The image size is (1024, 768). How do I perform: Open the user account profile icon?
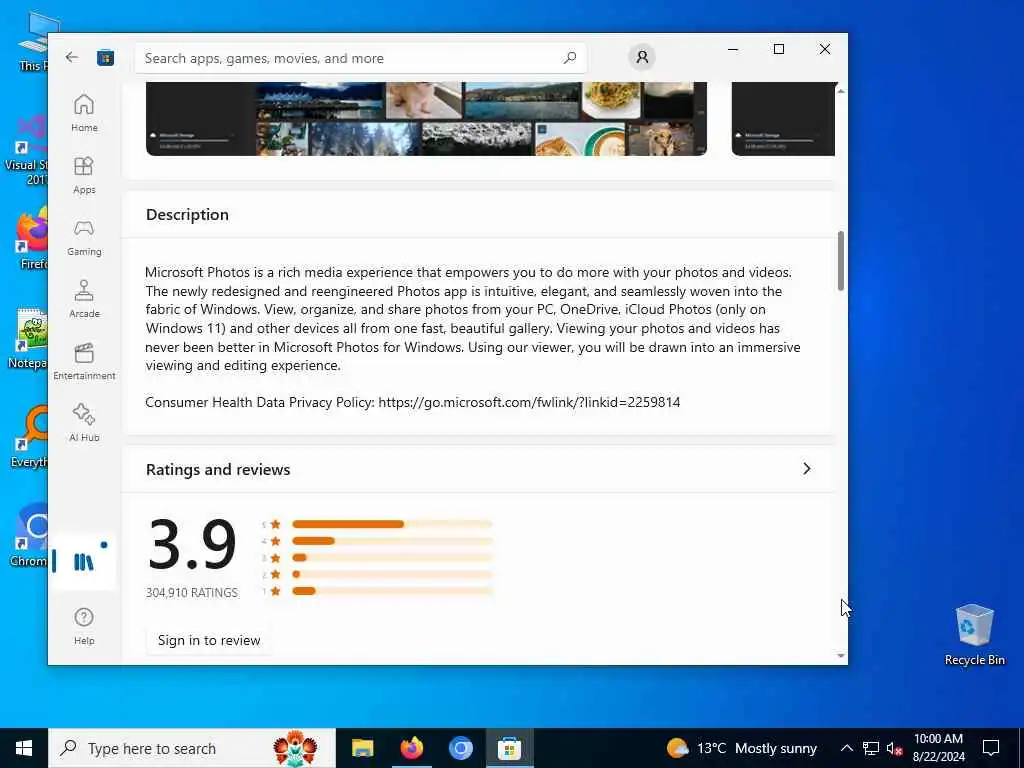pos(642,57)
